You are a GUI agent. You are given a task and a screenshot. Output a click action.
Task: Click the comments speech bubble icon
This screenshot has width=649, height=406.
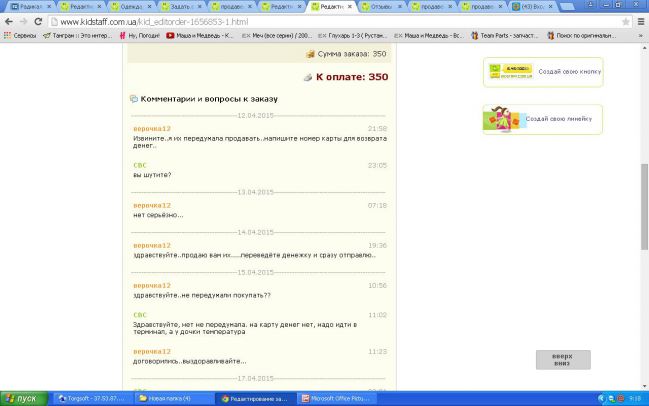click(134, 100)
